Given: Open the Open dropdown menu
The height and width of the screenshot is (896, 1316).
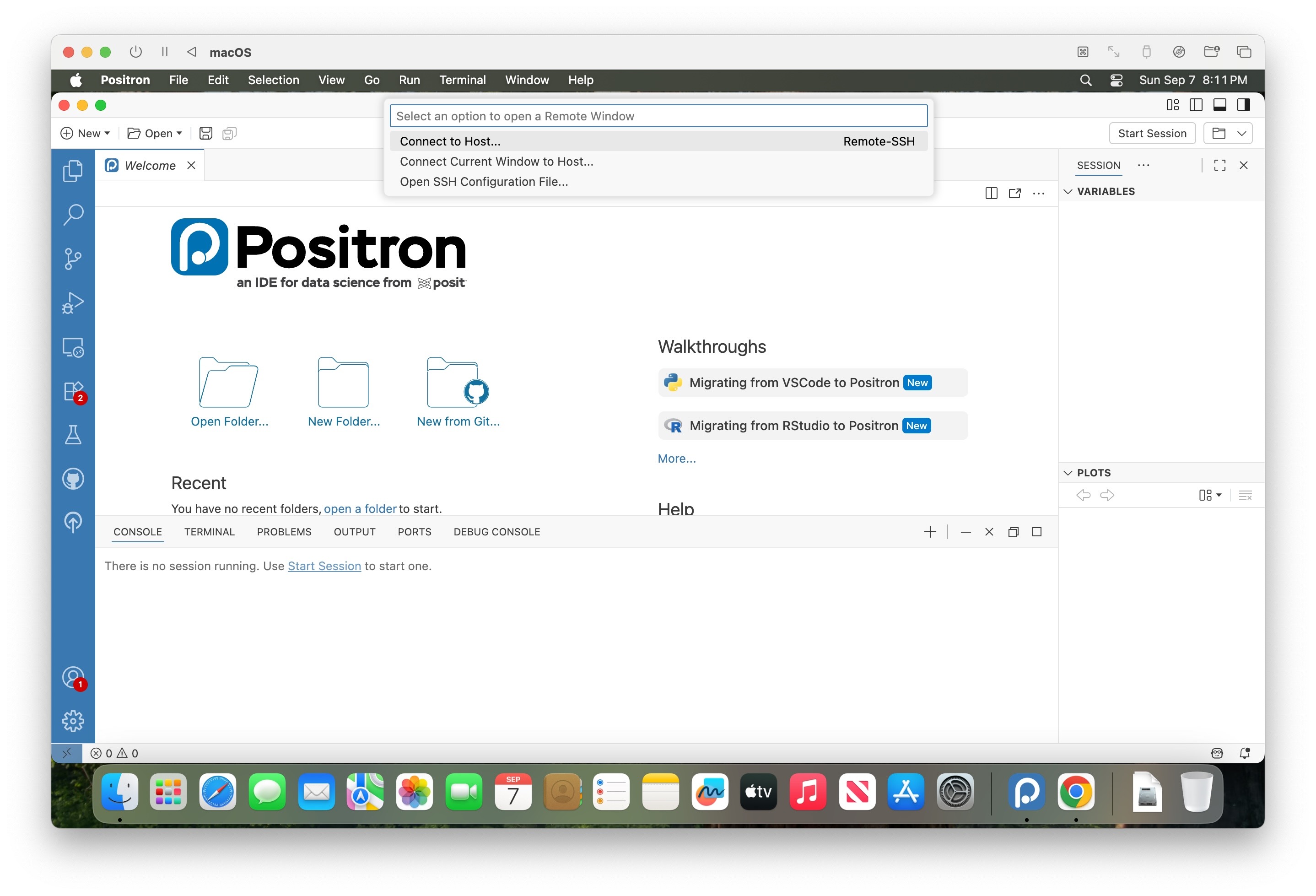Looking at the screenshot, I should click(155, 133).
